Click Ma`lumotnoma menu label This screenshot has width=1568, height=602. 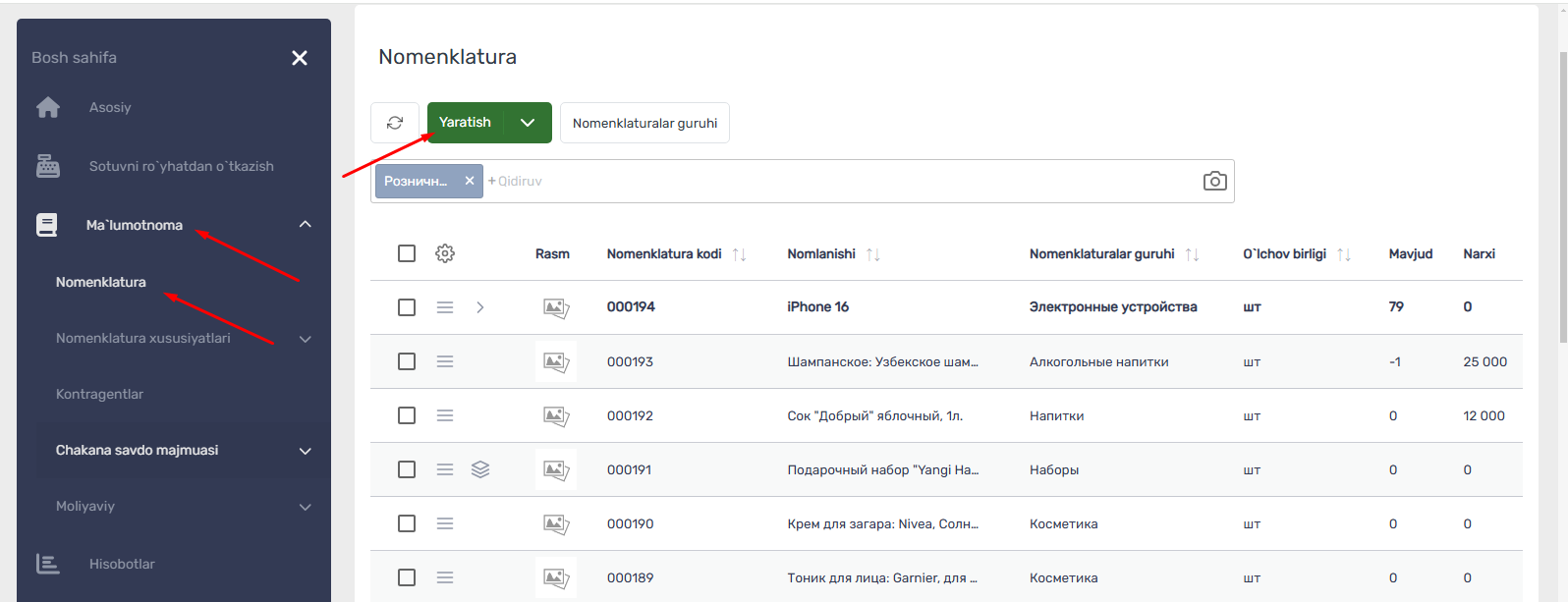pyautogui.click(x=135, y=225)
